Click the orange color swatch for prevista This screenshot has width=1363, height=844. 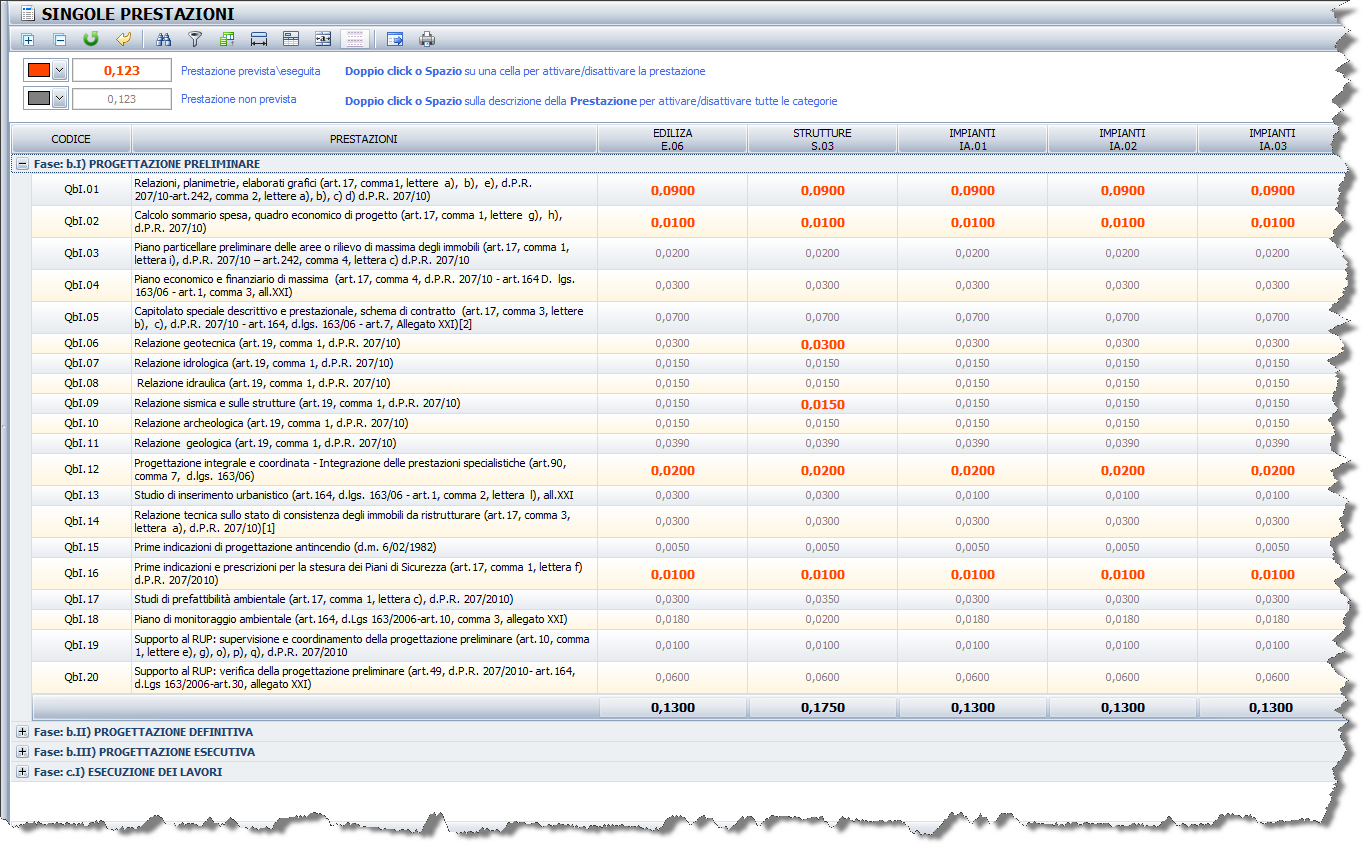coord(39,71)
